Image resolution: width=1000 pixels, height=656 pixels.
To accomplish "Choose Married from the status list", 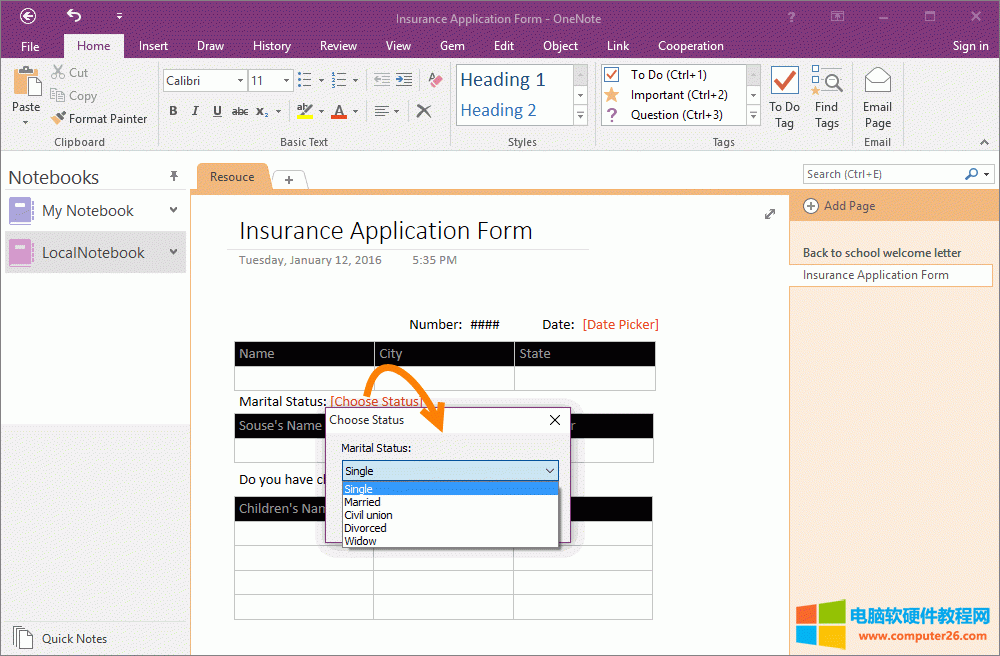I will point(363,502).
